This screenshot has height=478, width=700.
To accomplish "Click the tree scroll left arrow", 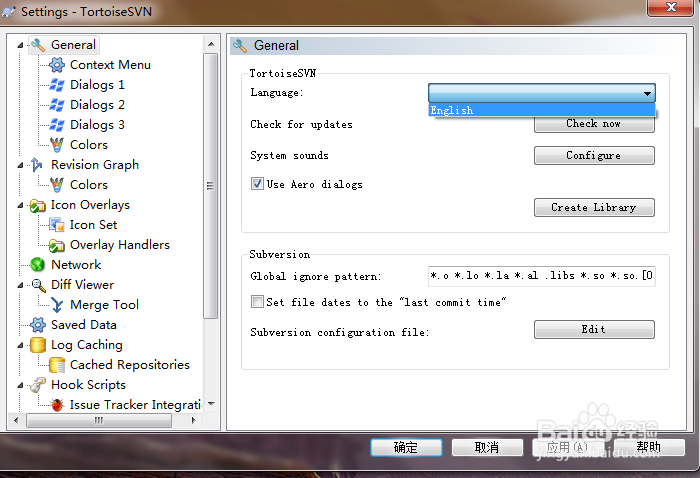I will pyautogui.click(x=17, y=420).
